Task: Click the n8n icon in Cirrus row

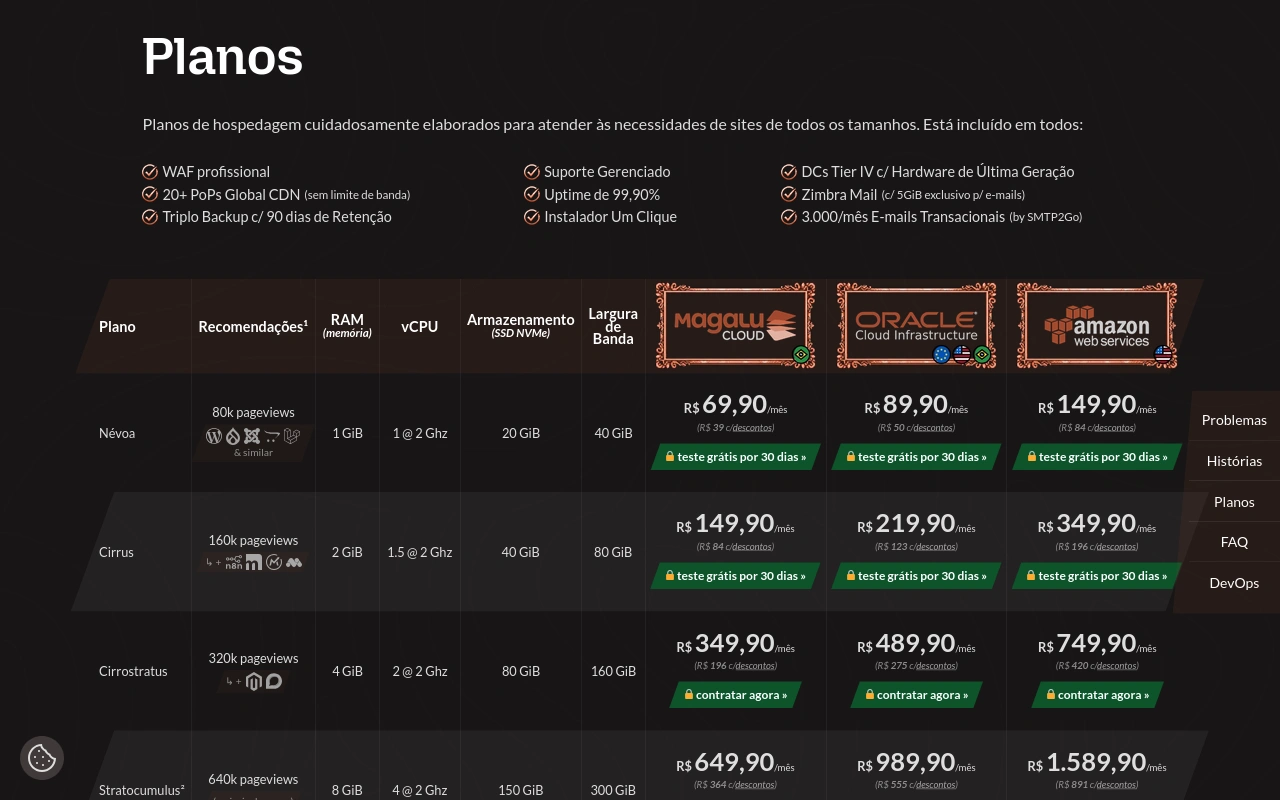Action: [x=233, y=563]
